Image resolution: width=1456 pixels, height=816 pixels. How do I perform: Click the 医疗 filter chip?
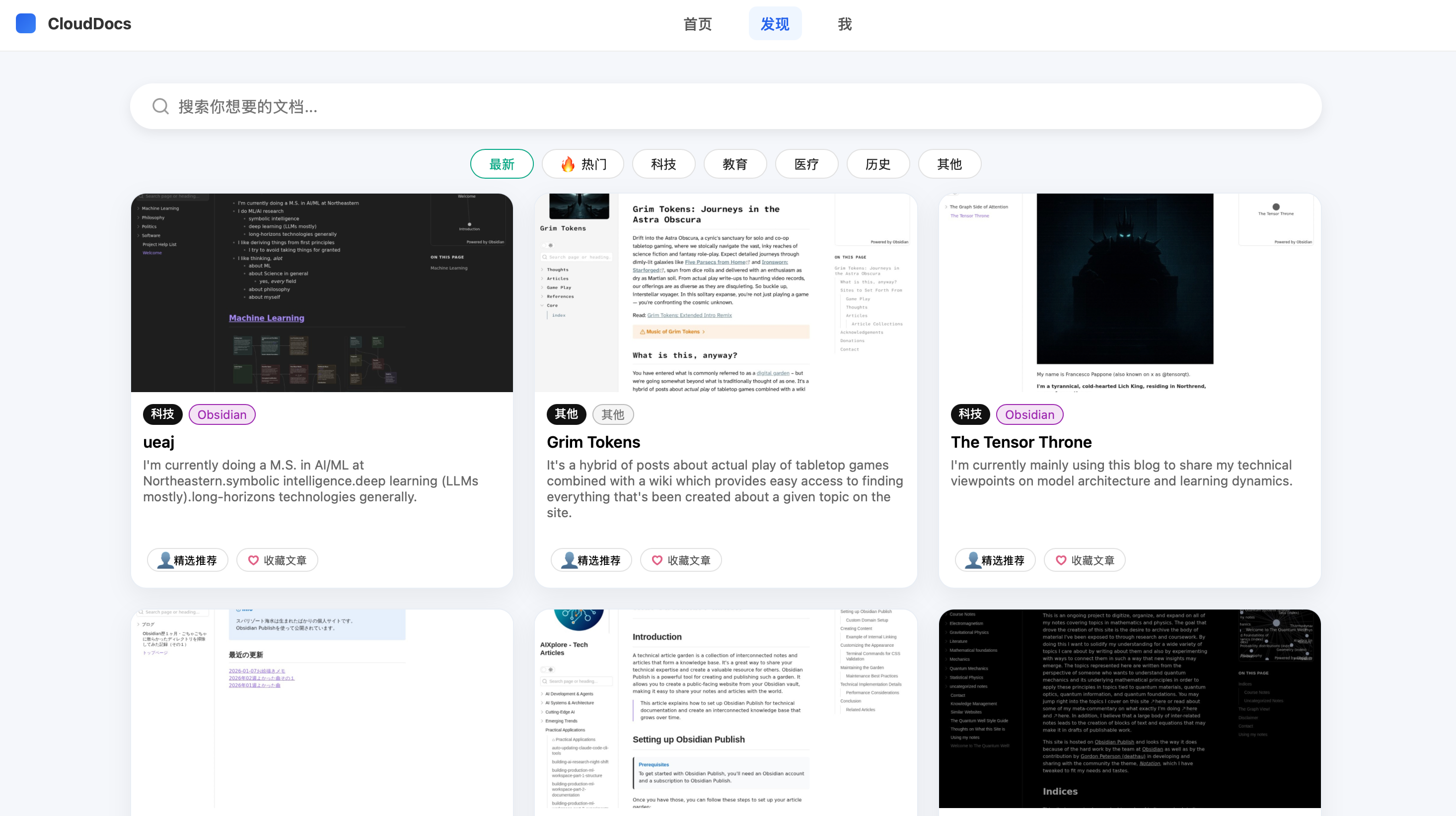[x=806, y=164]
